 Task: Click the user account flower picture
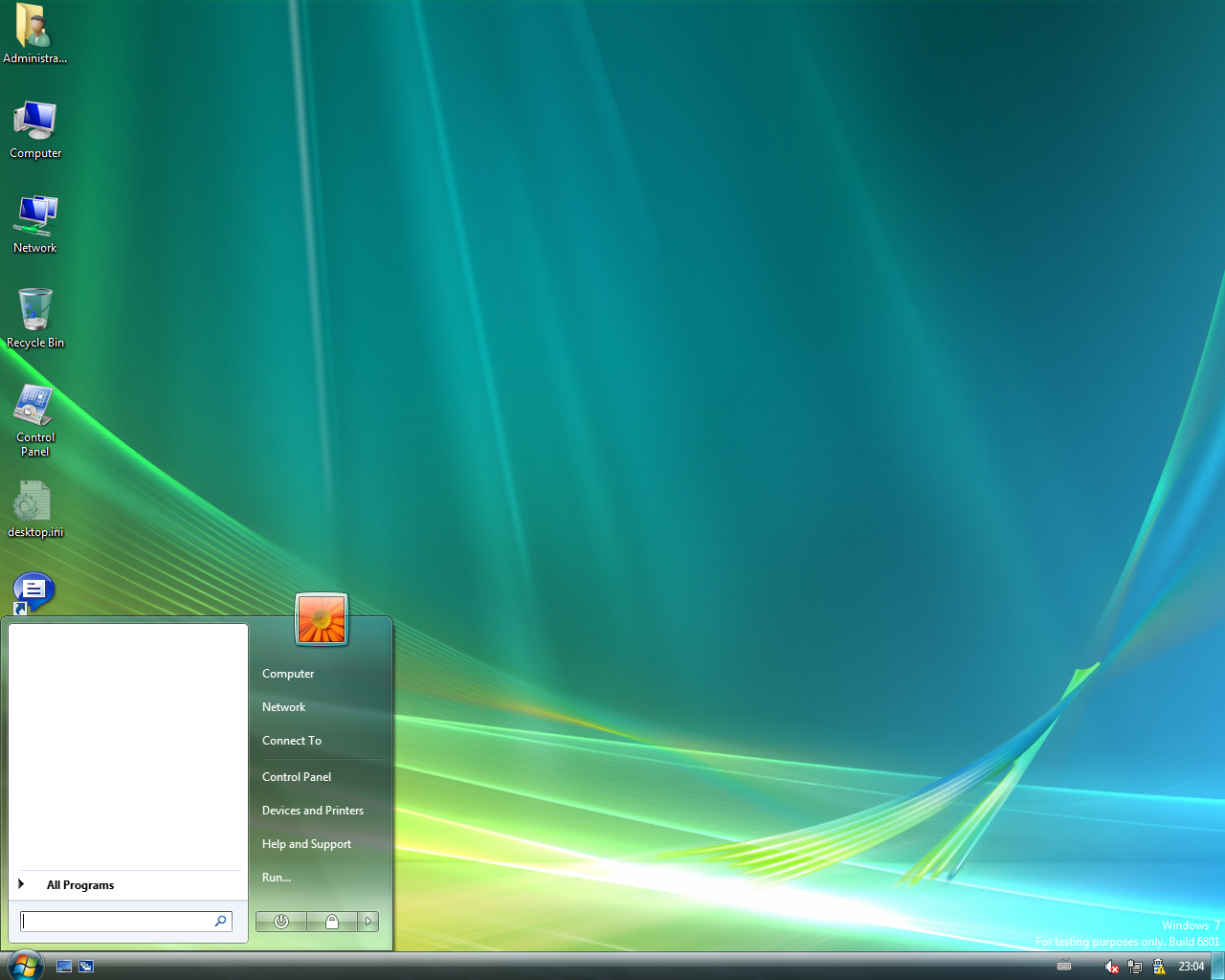[x=322, y=619]
